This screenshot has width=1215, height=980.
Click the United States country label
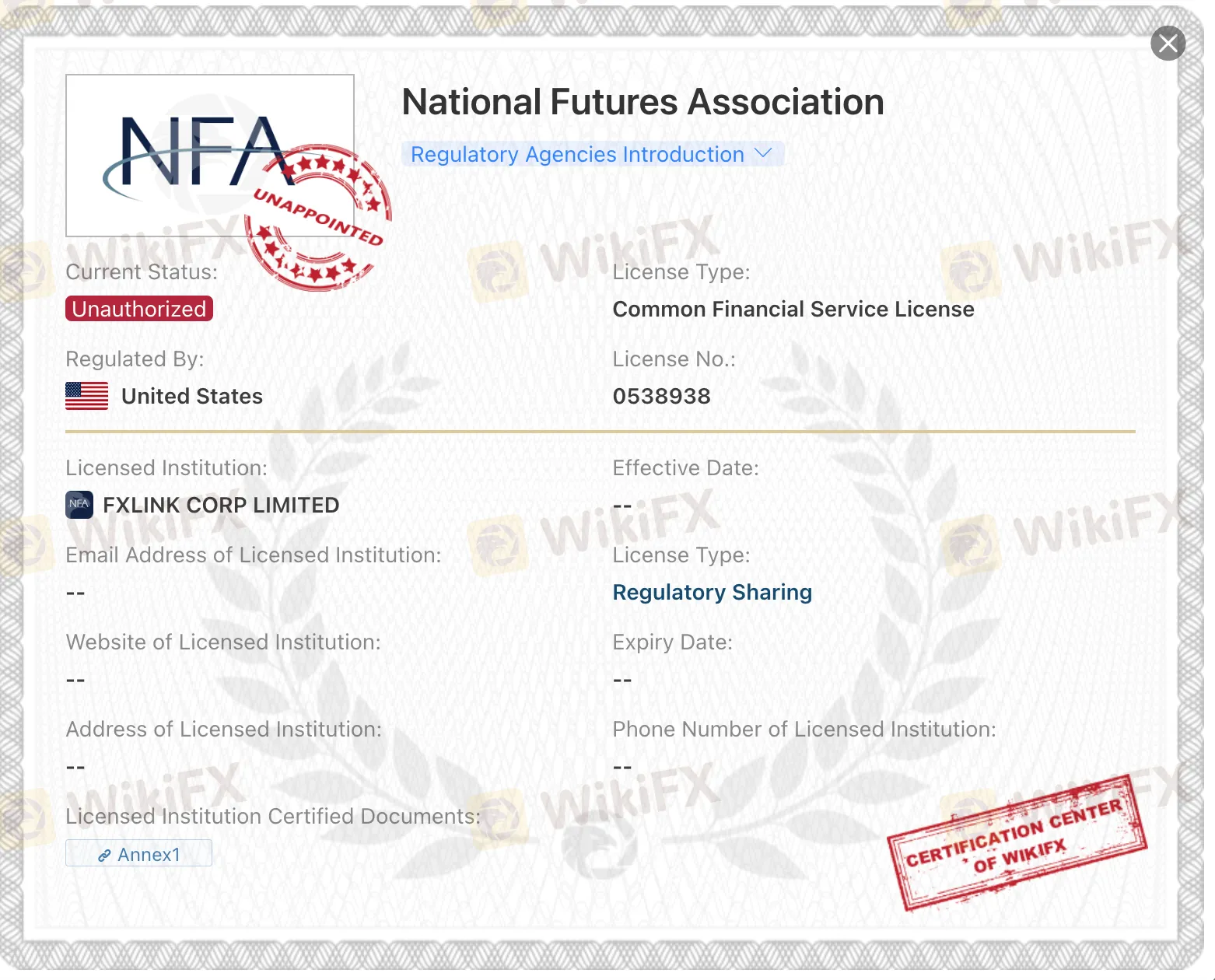(x=192, y=397)
